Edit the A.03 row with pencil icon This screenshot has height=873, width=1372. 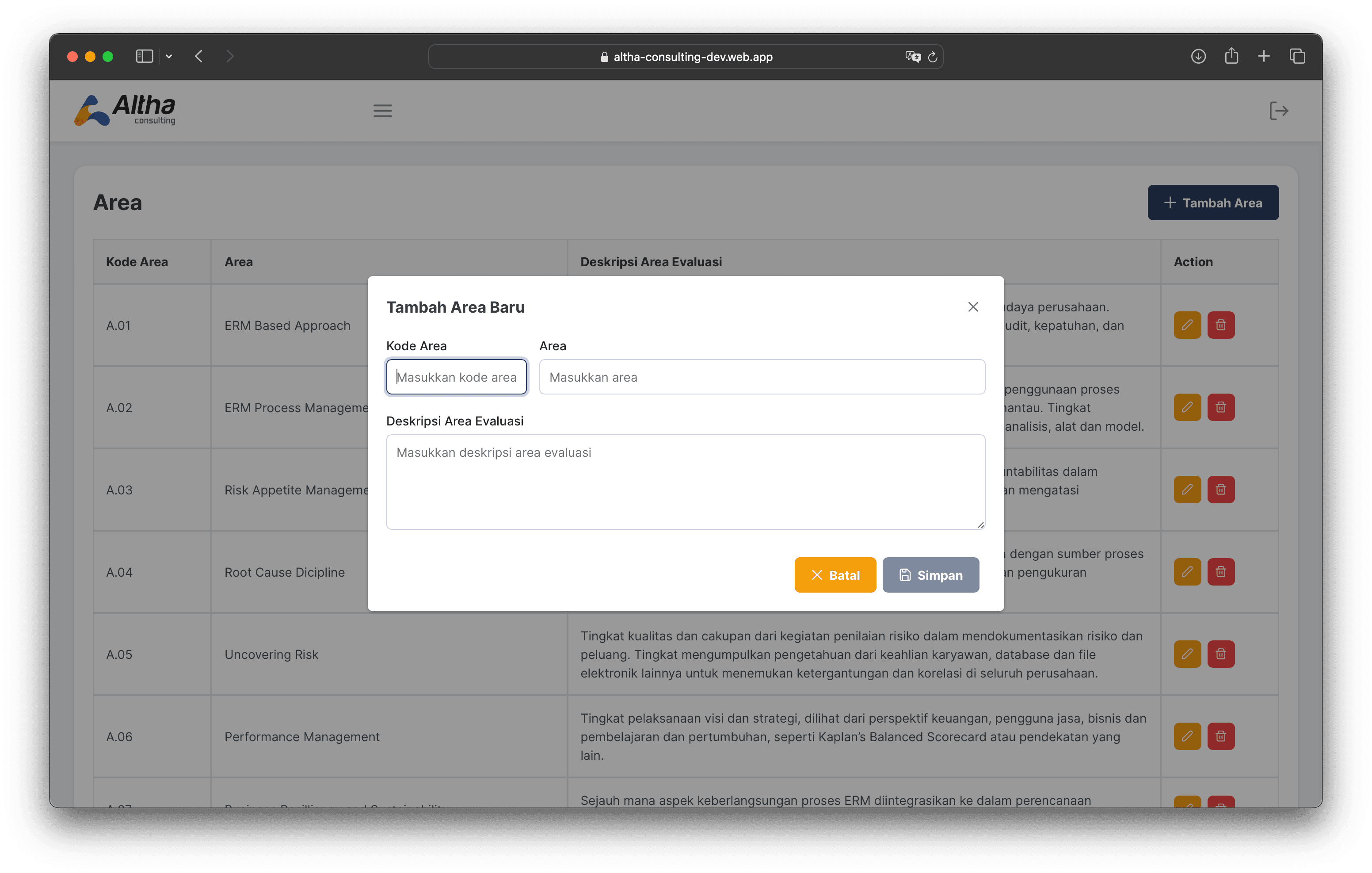[1187, 489]
